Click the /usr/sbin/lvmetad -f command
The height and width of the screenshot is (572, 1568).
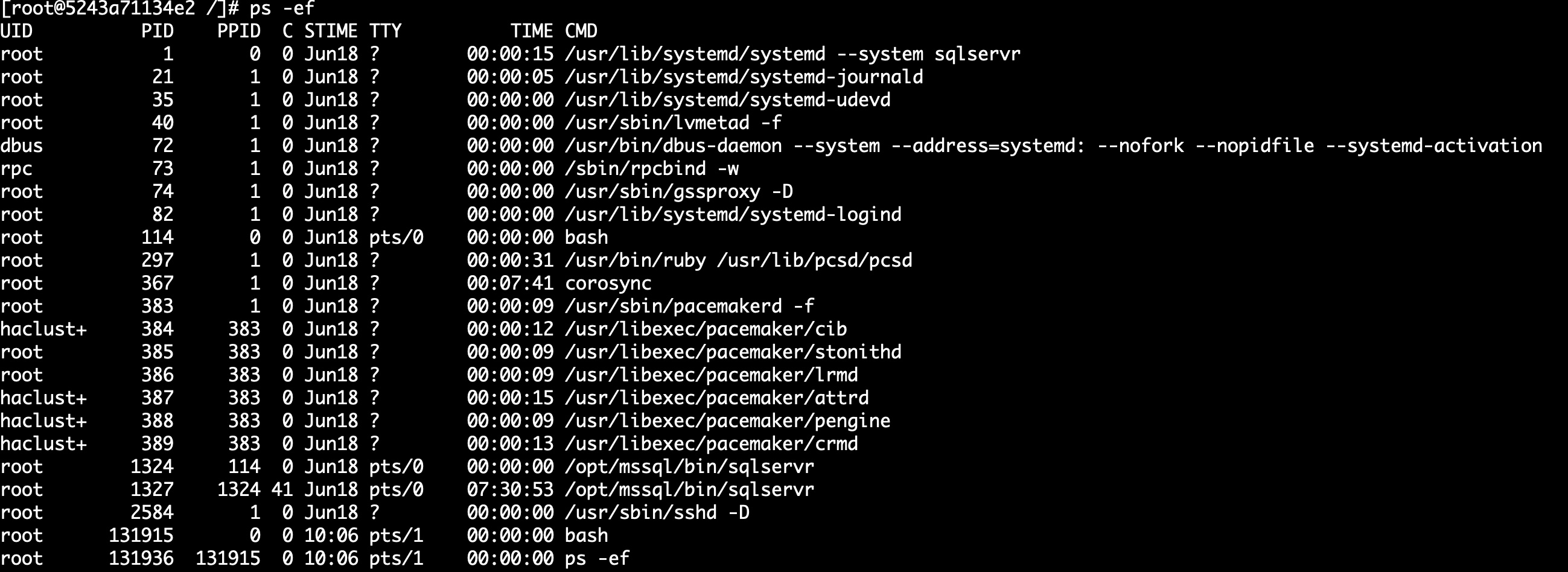[672, 123]
